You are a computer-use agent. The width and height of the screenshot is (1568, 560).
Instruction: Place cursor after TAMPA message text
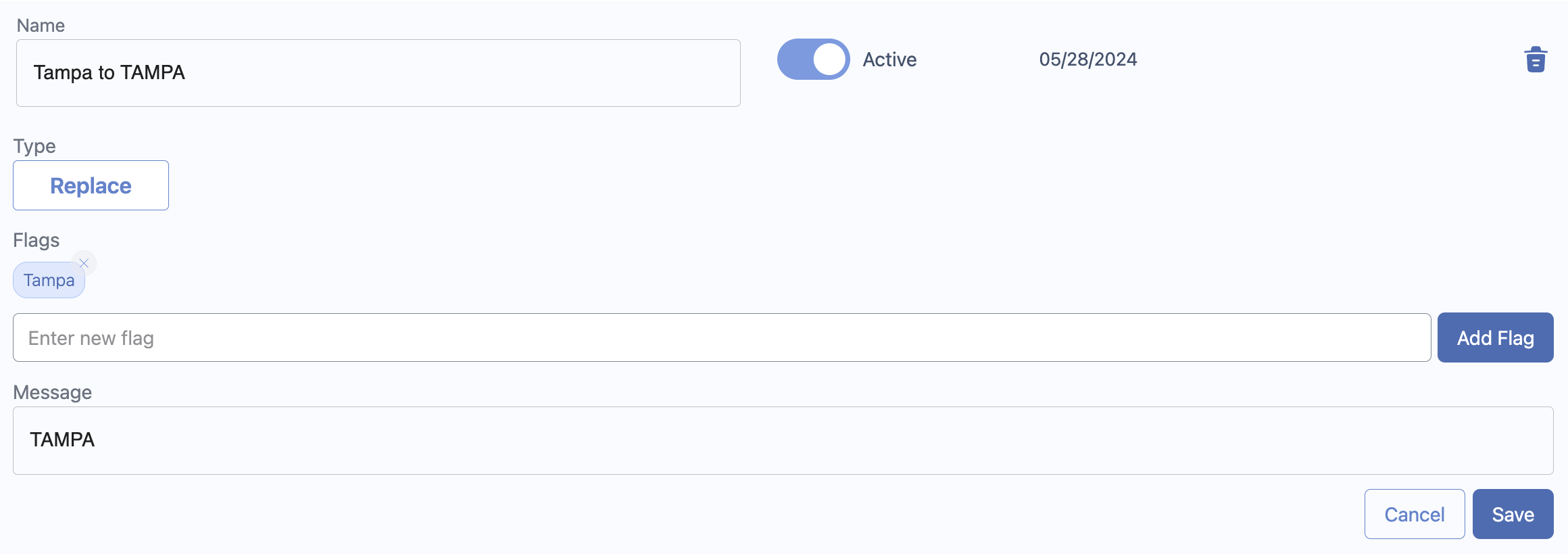[x=95, y=440]
